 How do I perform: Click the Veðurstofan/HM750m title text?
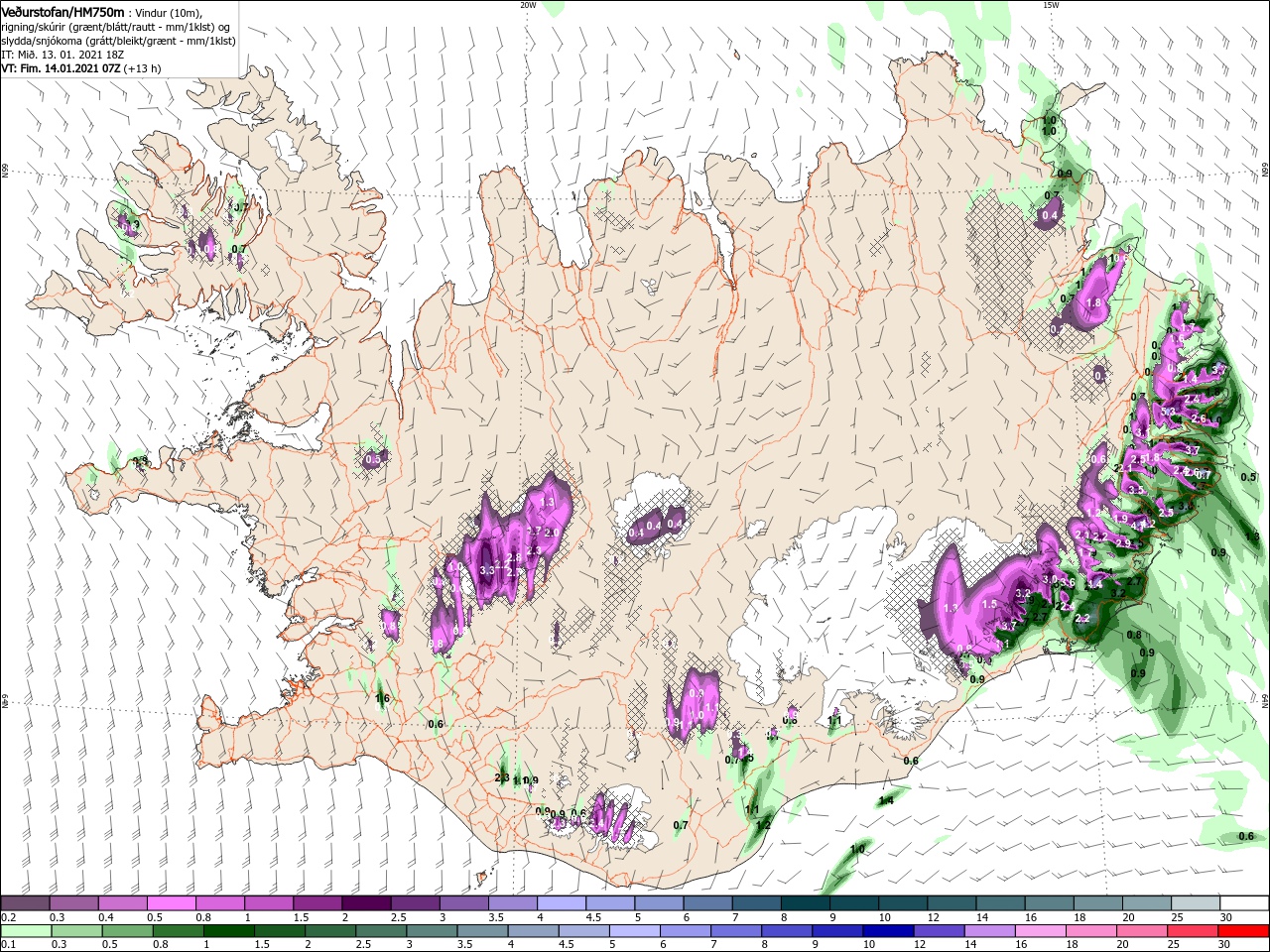click(x=63, y=11)
